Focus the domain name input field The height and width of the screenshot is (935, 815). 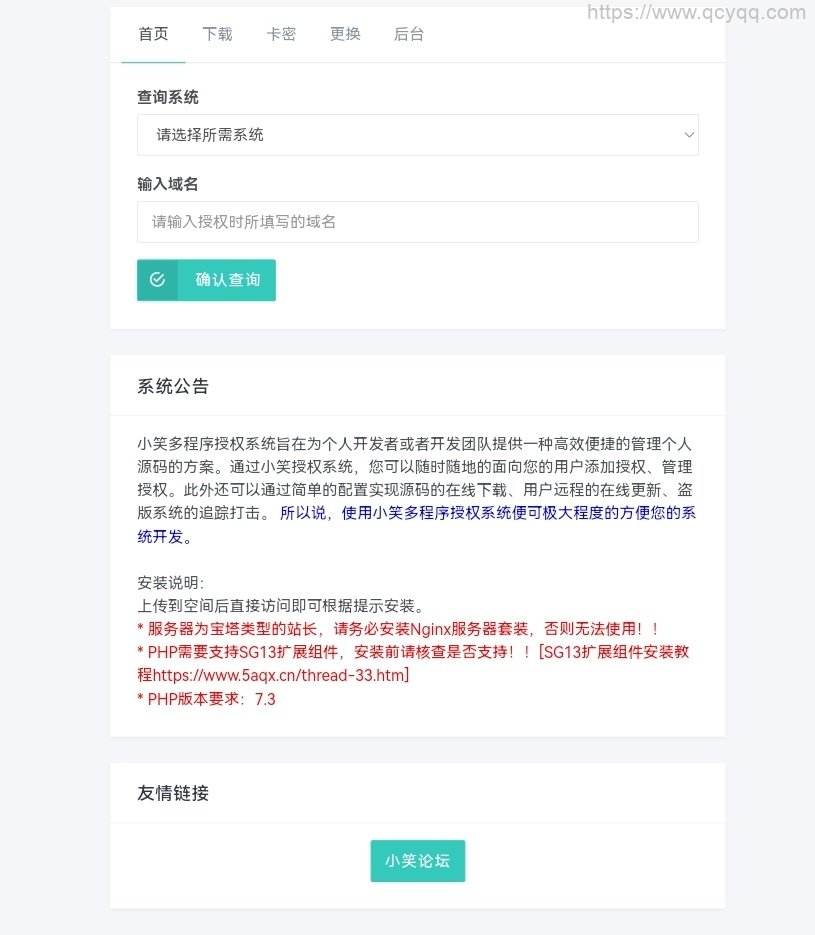417,222
